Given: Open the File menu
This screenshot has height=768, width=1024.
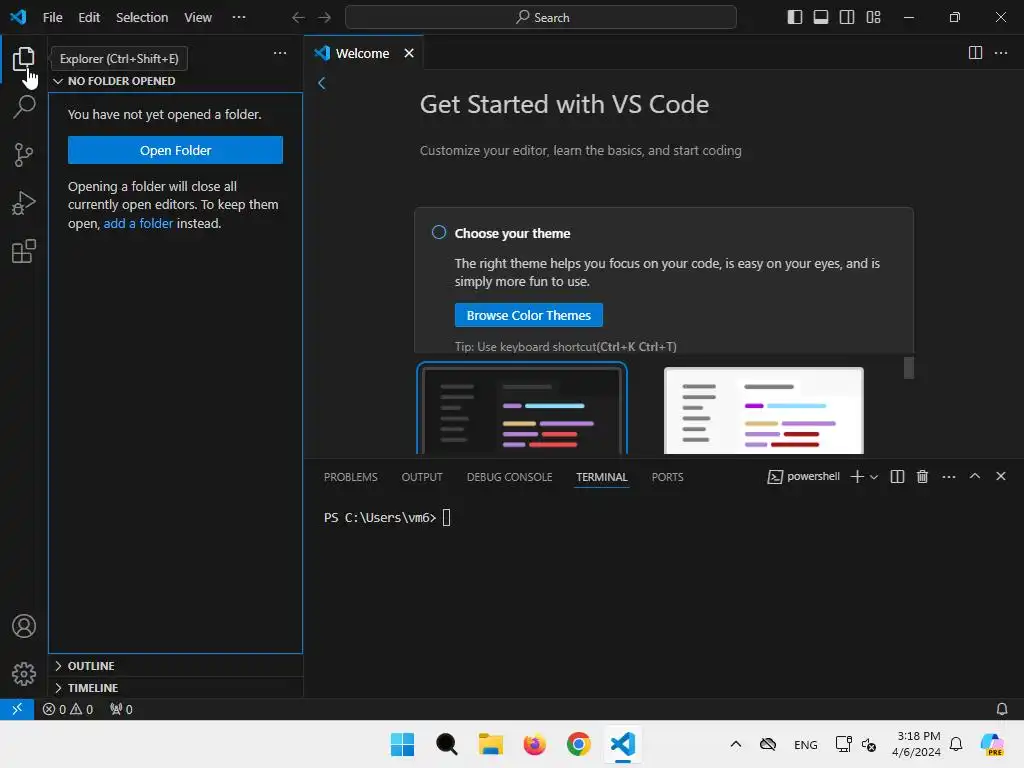Looking at the screenshot, I should [52, 18].
